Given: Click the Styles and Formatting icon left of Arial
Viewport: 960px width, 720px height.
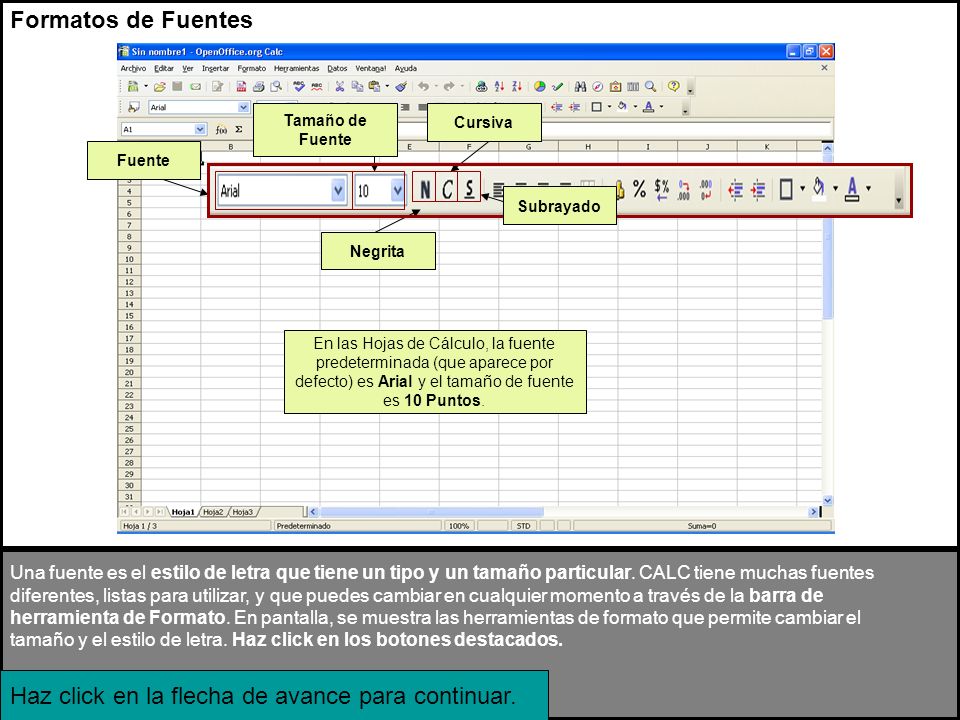Looking at the screenshot, I should [x=133, y=107].
